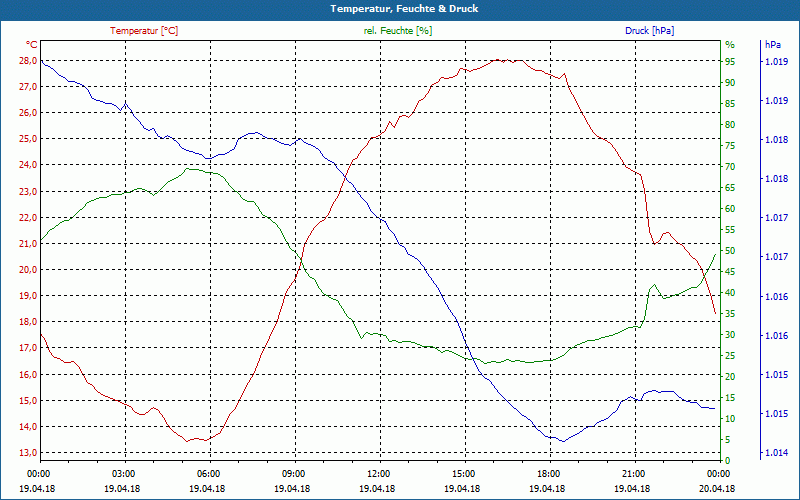
Task: Click the "15:00" time axis label
Action: [463, 473]
